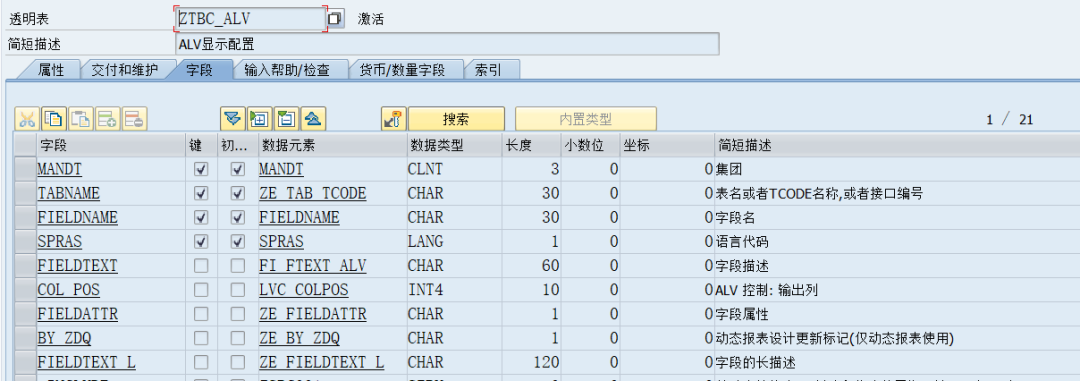This screenshot has width=1080, height=381.
Task: Open data element ZE_FIELDATTR link
Action: (313, 314)
